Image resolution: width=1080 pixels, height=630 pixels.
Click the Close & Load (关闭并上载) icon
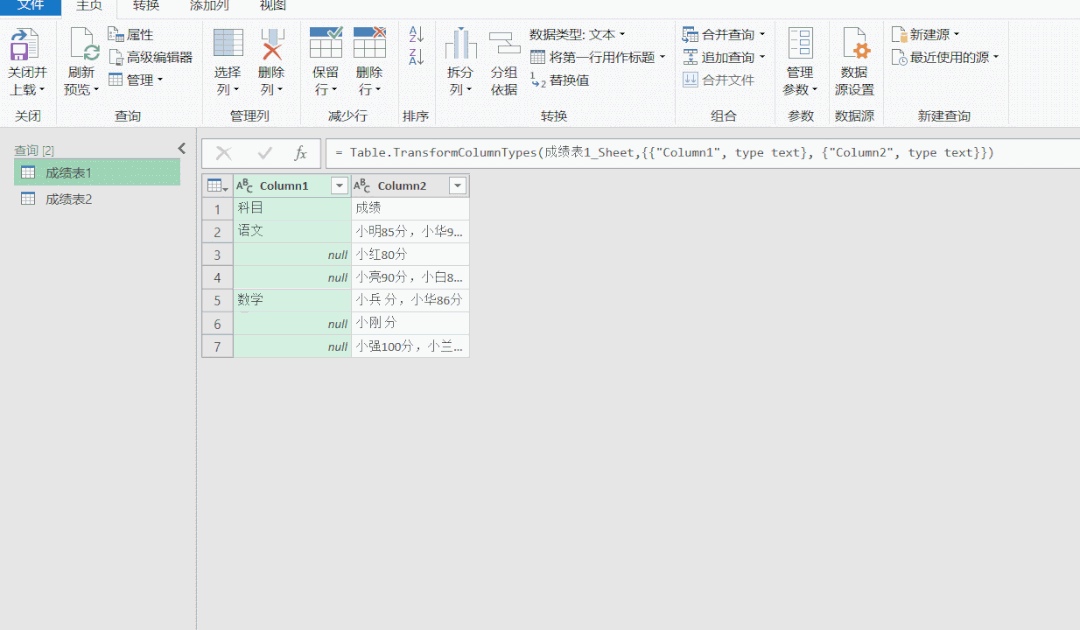(x=24, y=45)
